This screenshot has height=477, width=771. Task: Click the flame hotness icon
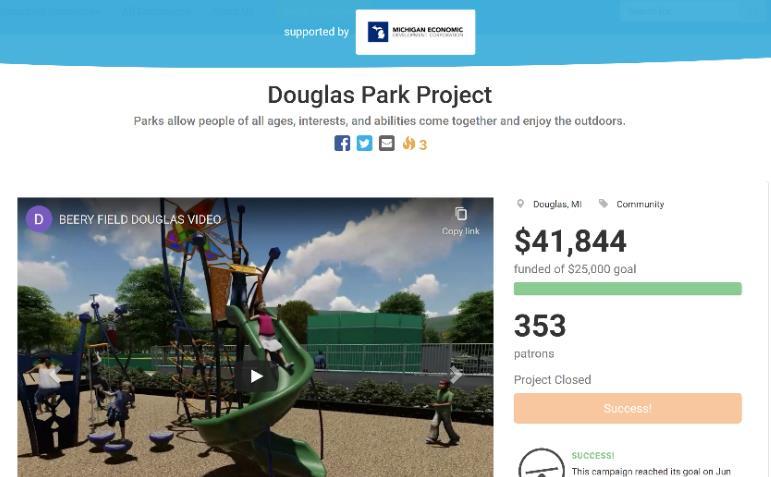coord(409,143)
